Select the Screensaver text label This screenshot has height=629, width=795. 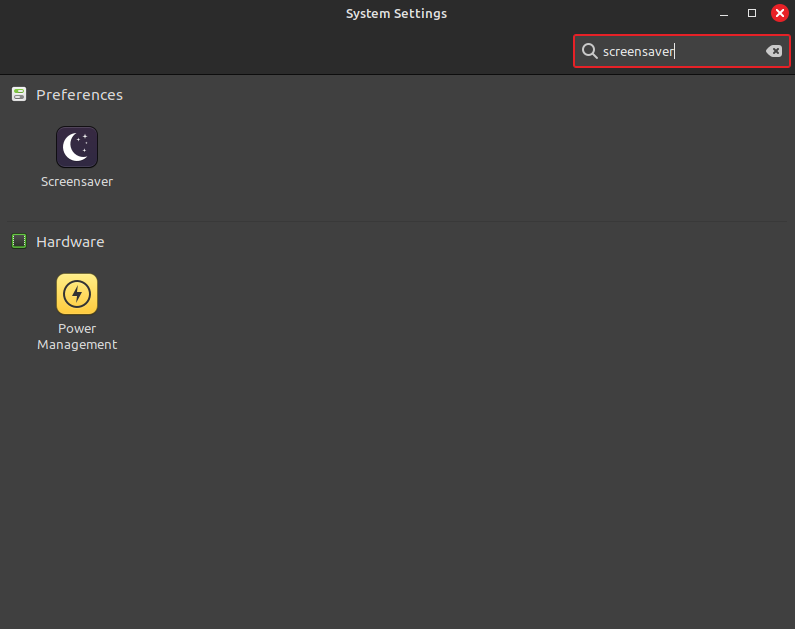tap(77, 182)
